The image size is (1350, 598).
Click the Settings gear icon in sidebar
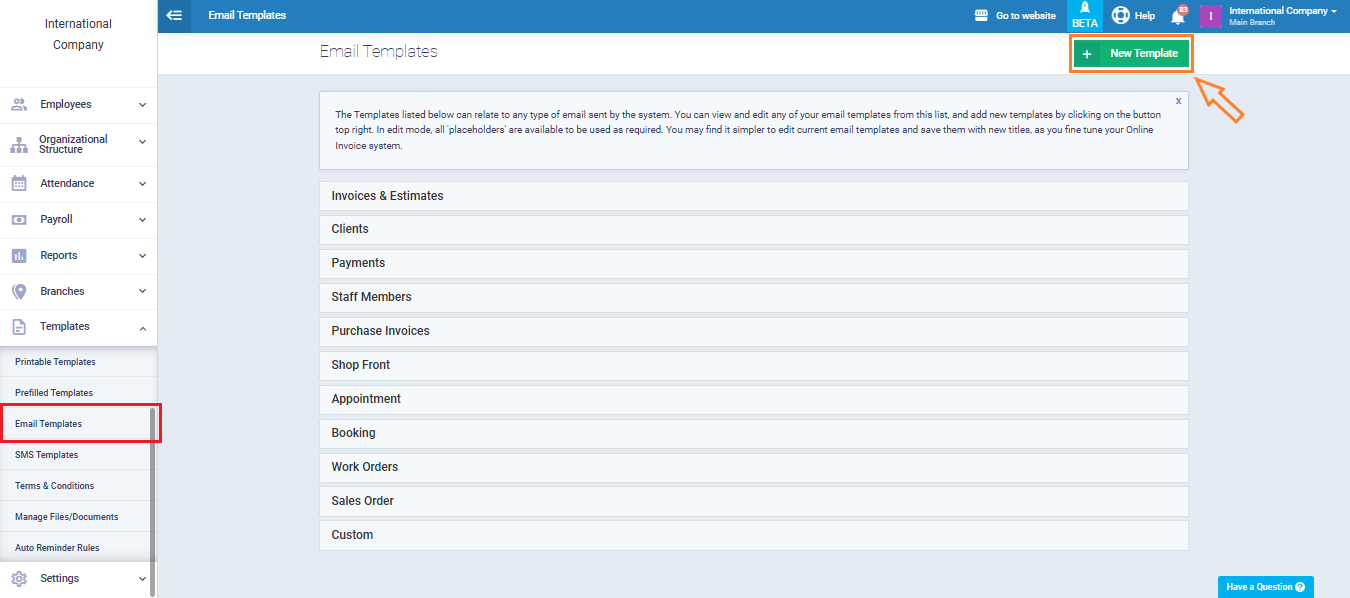point(19,578)
